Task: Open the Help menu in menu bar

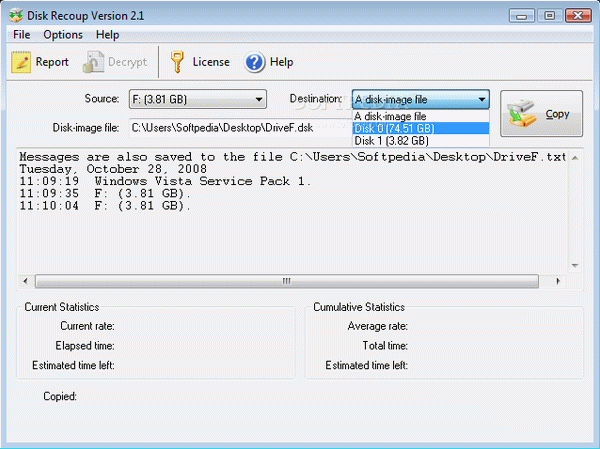Action: tap(108, 35)
